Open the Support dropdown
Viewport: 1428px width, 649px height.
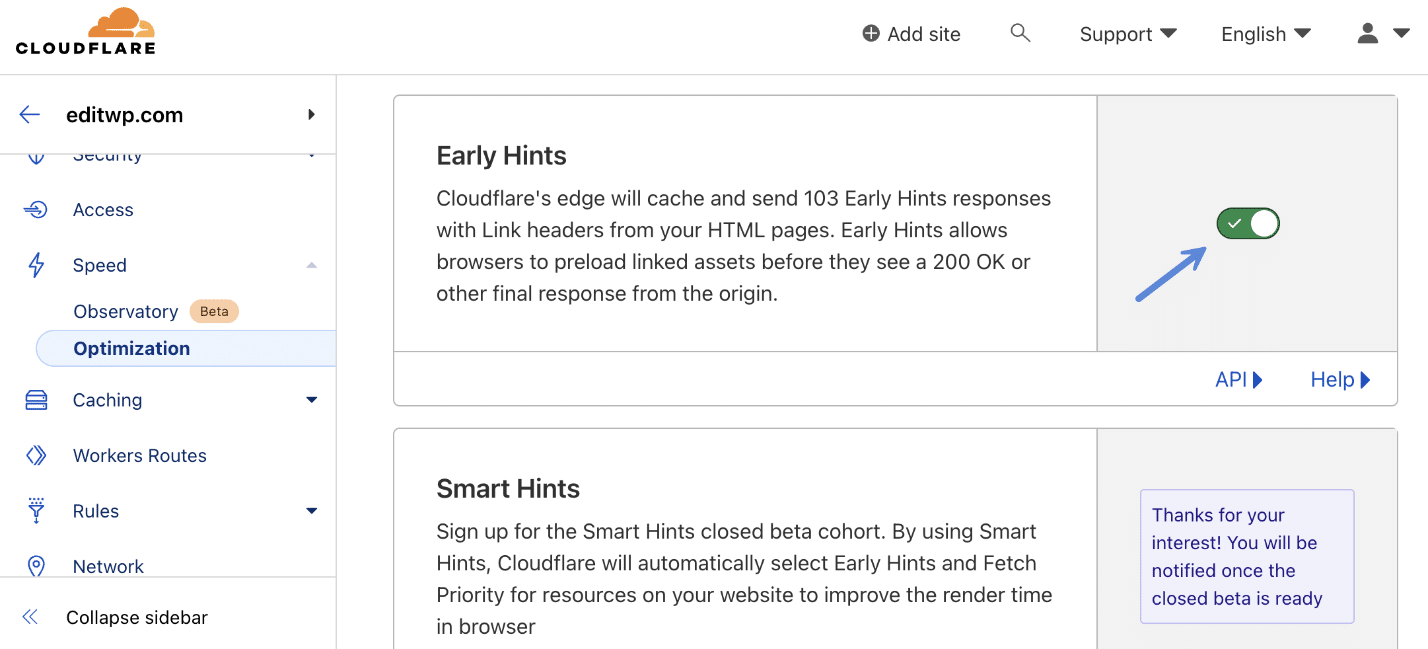point(1127,33)
